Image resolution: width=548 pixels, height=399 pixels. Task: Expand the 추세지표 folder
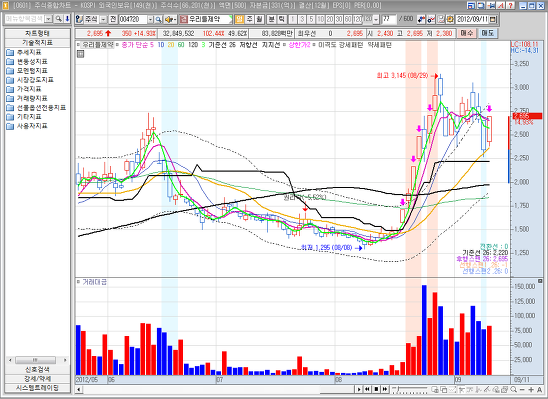coord(24,52)
